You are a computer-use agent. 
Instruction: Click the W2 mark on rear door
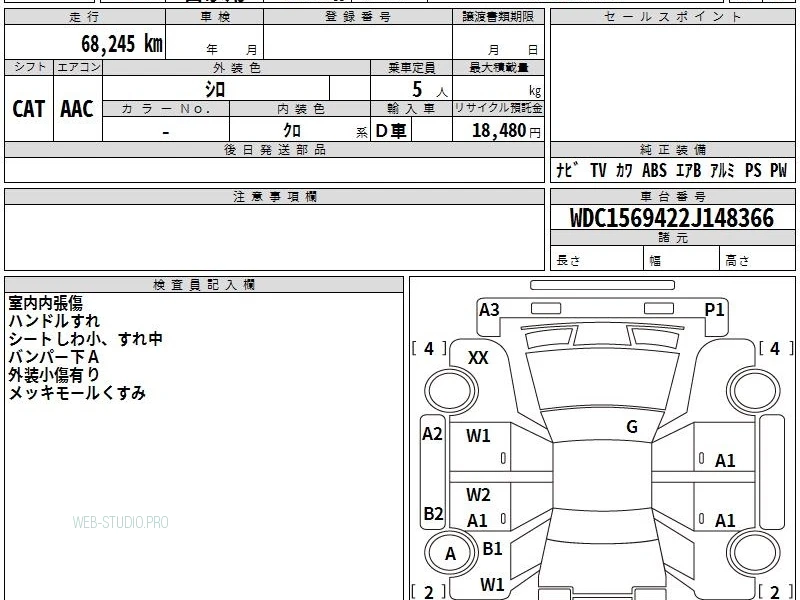(478, 495)
